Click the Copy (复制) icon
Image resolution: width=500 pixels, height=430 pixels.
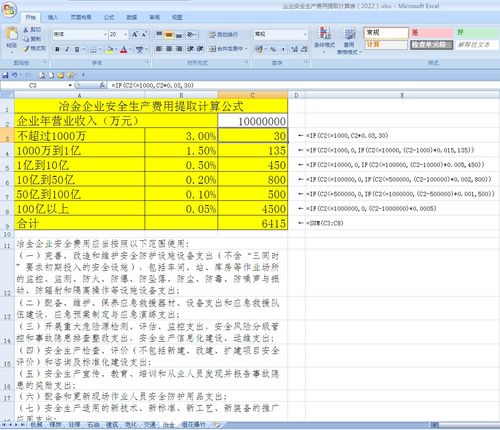pyautogui.click(x=26, y=39)
